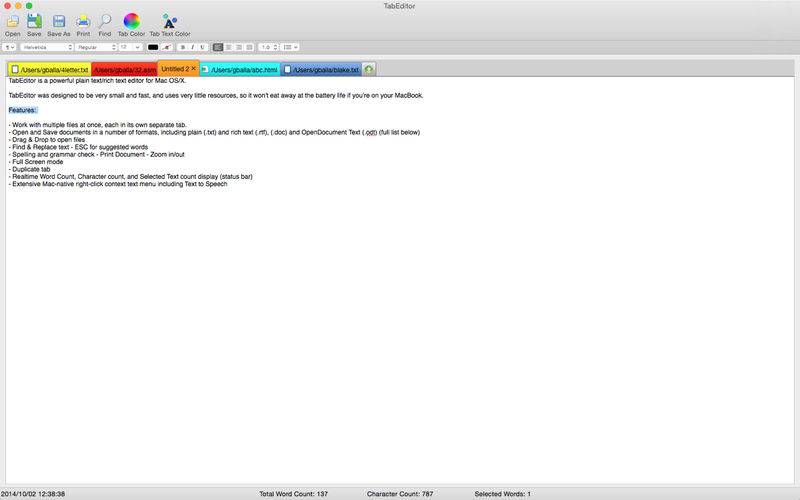Click the 'Open and Save documents' line
The image size is (800, 500).
pyautogui.click(x=214, y=132)
